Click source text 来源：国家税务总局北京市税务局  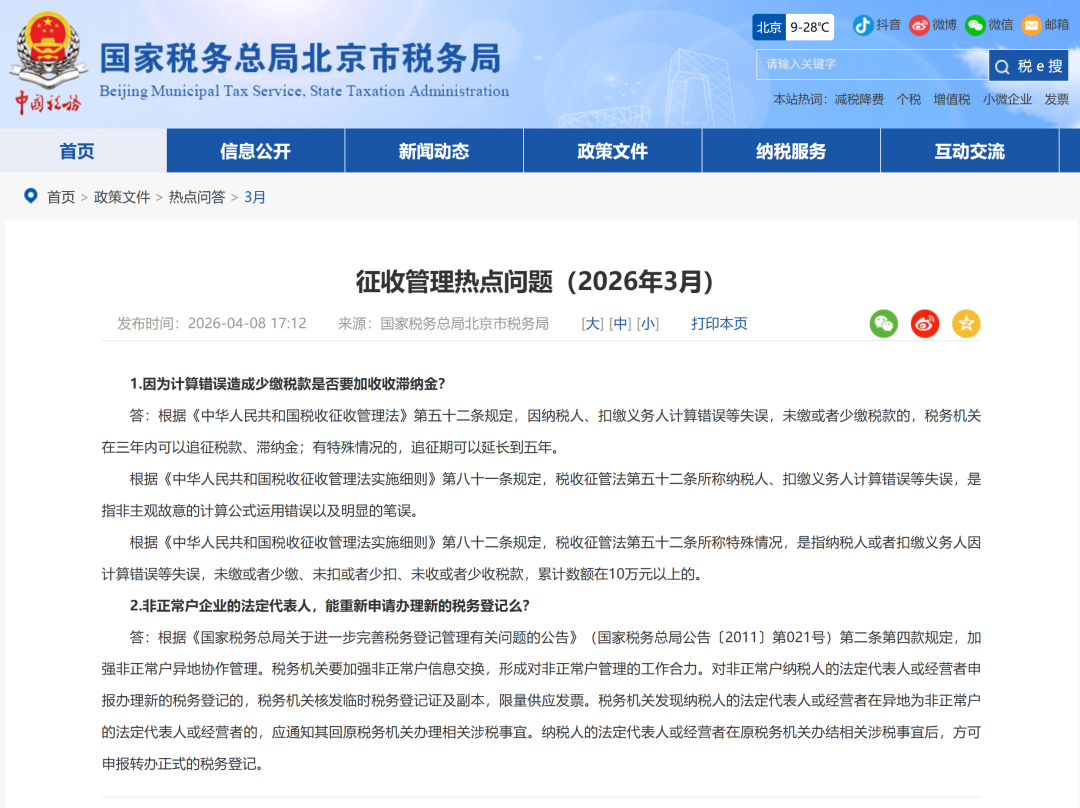[x=443, y=323]
